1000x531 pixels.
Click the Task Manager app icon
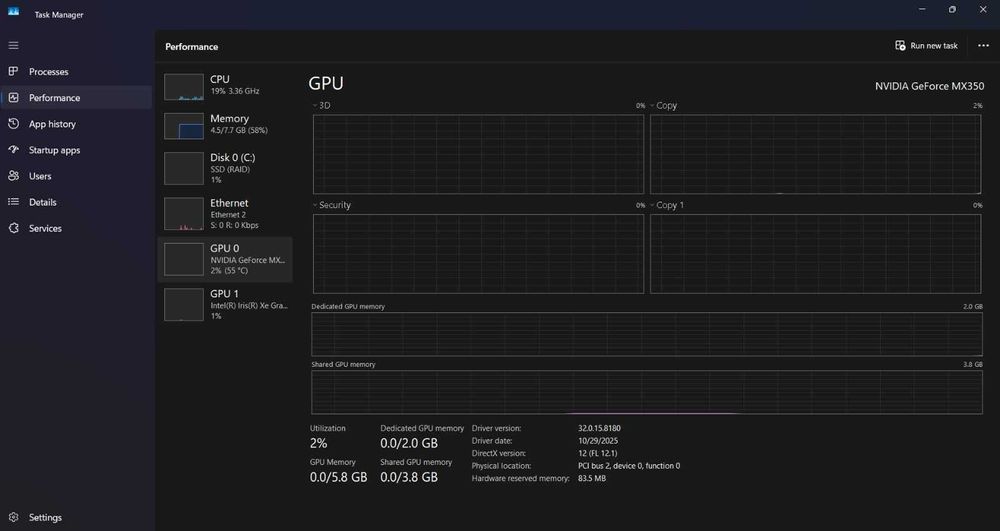13,11
